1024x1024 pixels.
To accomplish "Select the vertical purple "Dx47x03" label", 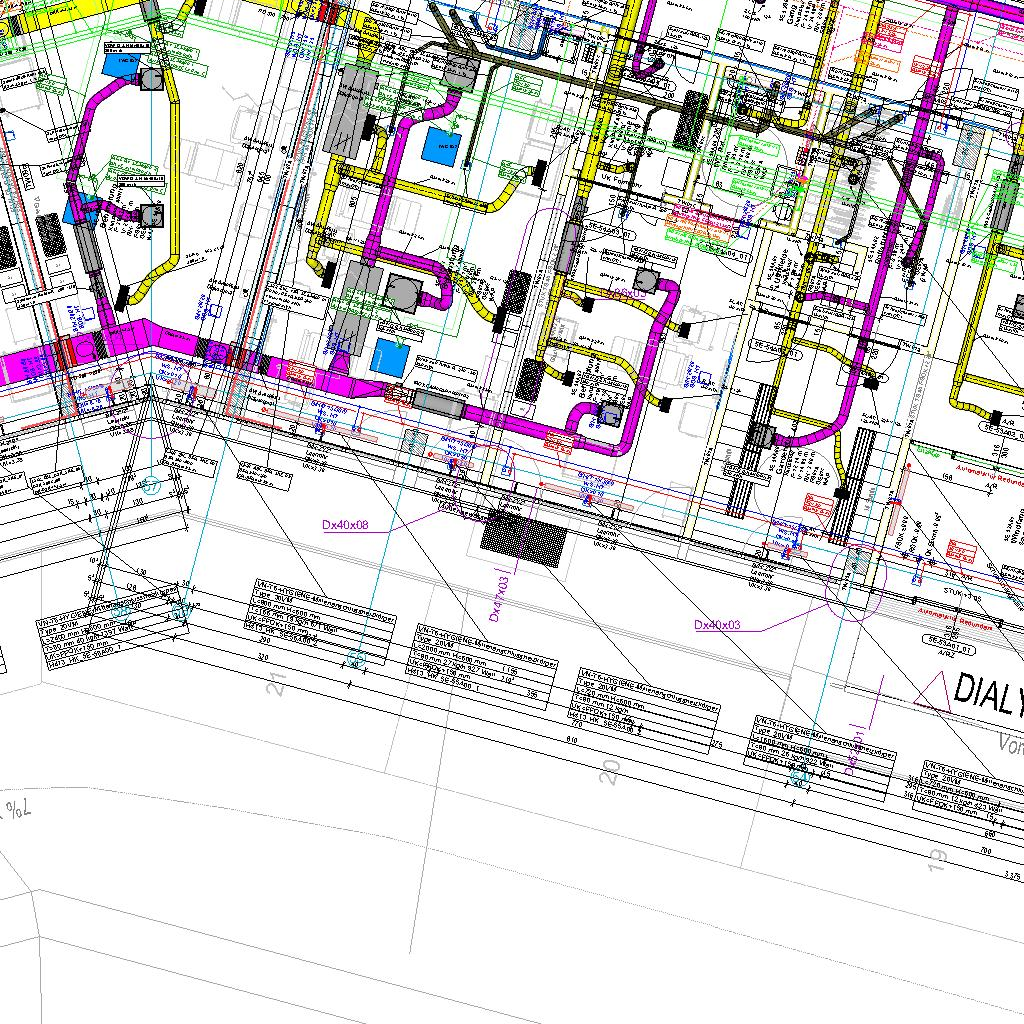I will [x=498, y=599].
